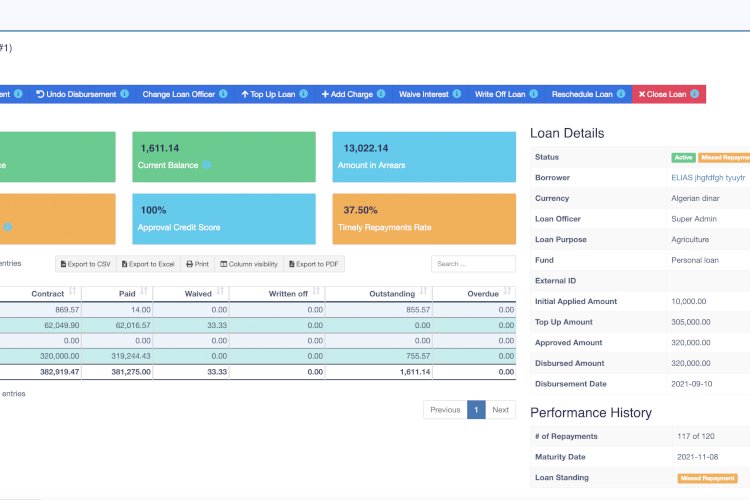Click paid value 319,244.43
Screen dimensions: 750x500
click(131, 356)
